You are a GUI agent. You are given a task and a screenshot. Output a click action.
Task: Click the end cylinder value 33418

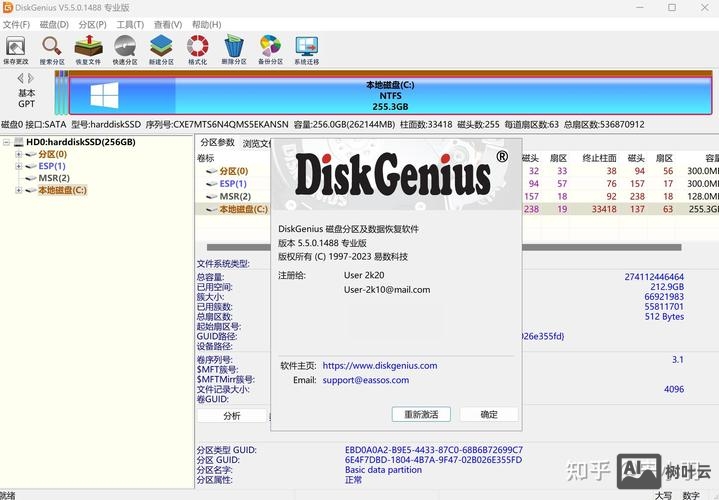(x=604, y=209)
